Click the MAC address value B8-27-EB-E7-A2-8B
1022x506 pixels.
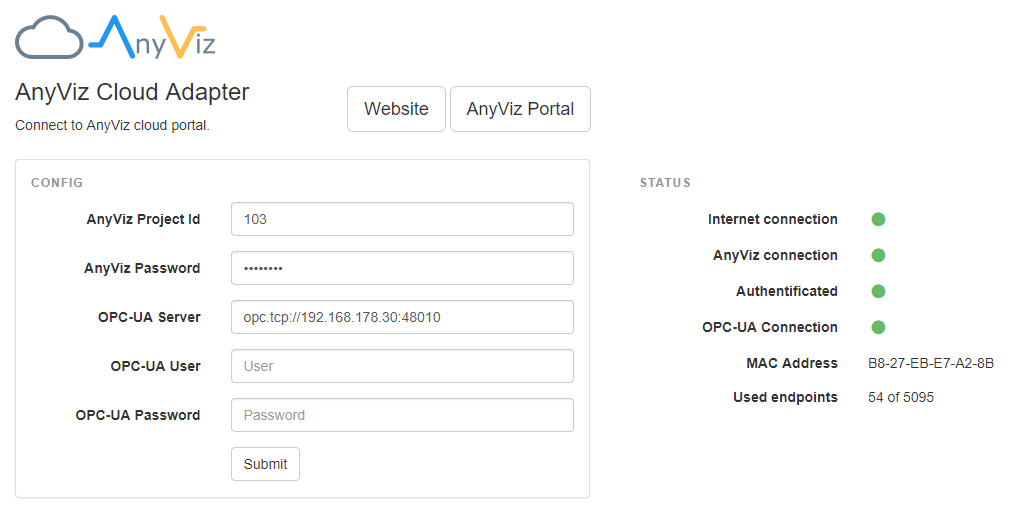click(x=931, y=363)
